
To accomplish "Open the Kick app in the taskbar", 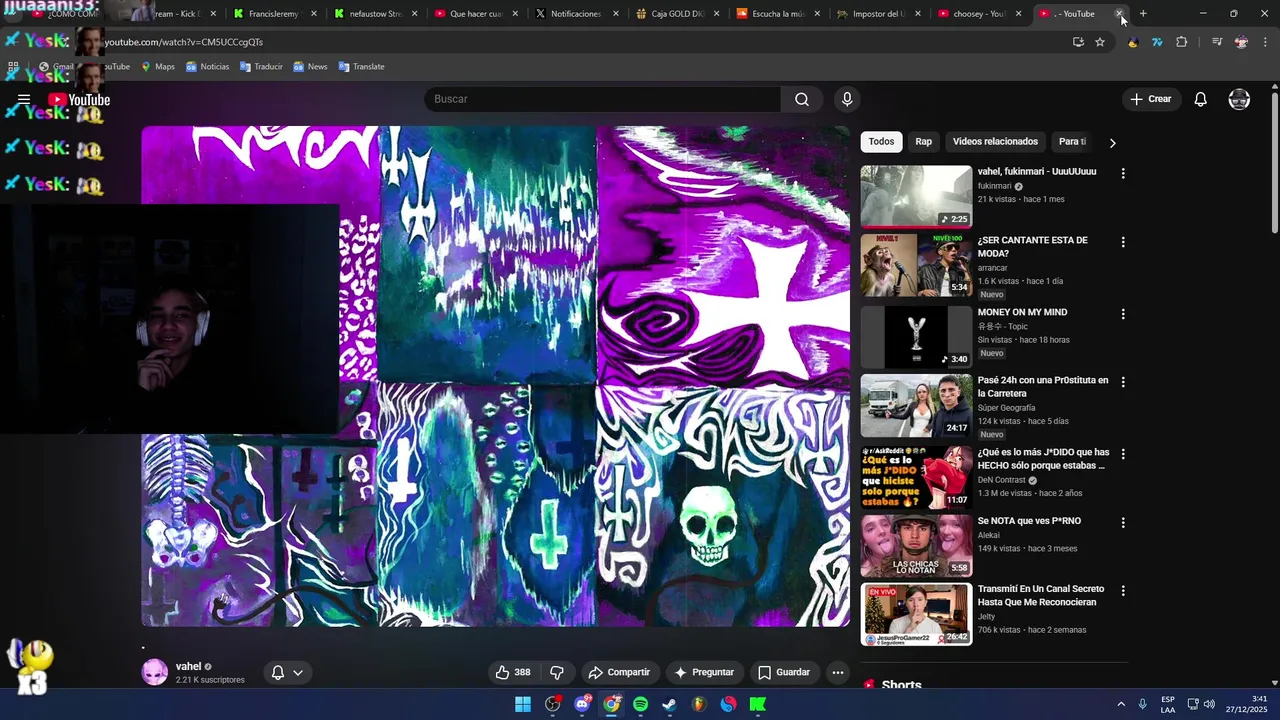I will pyautogui.click(x=758, y=704).
